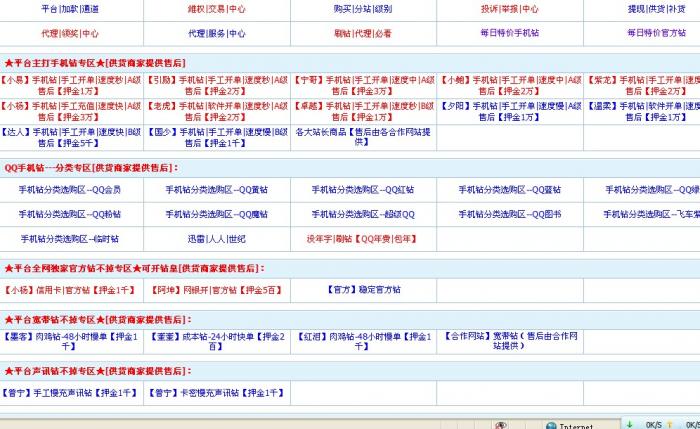Click the privacy eye icon in status bar
The image size is (700, 429).
click(501, 425)
